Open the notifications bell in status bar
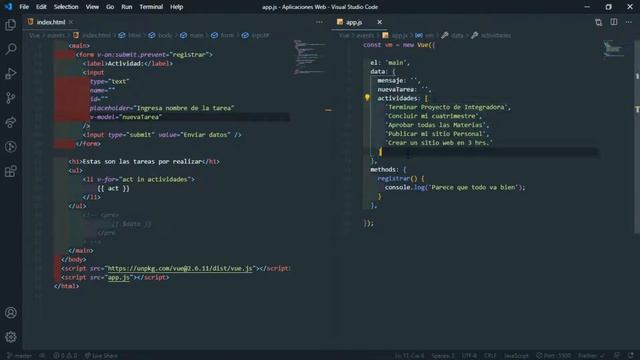The image size is (640, 360). pos(631,356)
